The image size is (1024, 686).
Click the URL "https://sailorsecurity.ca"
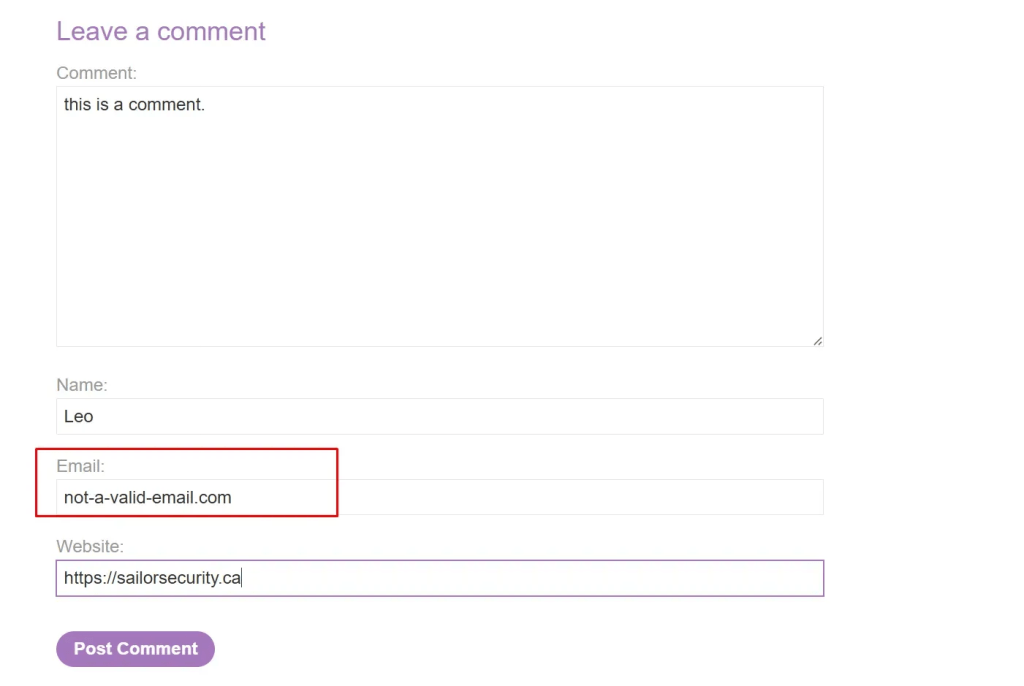152,578
